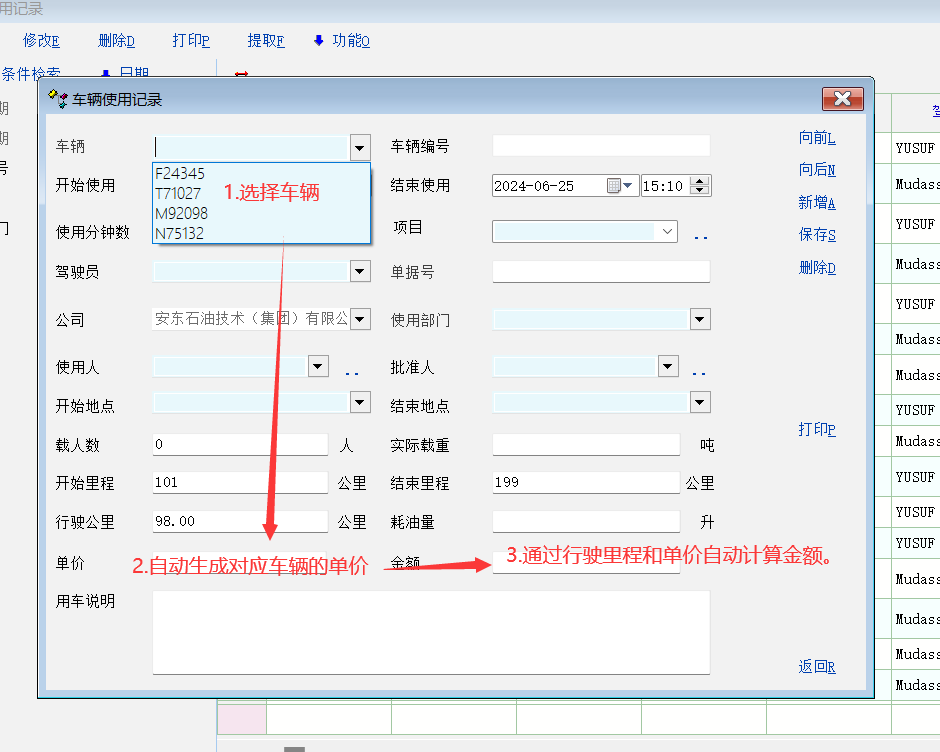Image resolution: width=940 pixels, height=752 pixels.
Task: Click the 车辆使用记录 dialog title icon
Action: tap(58, 99)
